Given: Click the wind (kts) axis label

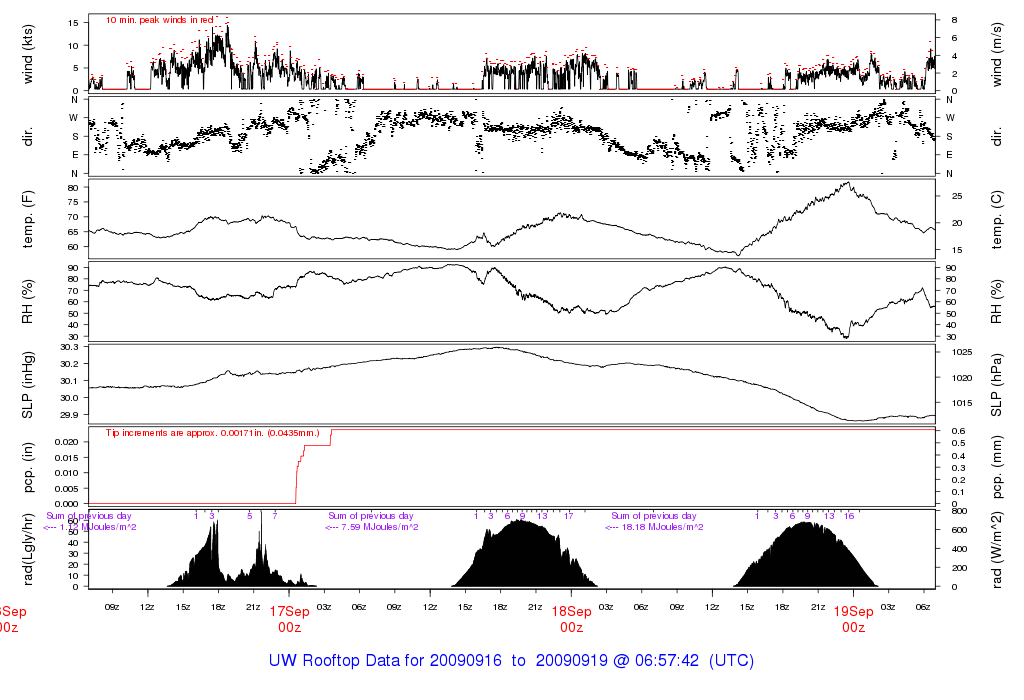Looking at the screenshot, I should [27, 54].
